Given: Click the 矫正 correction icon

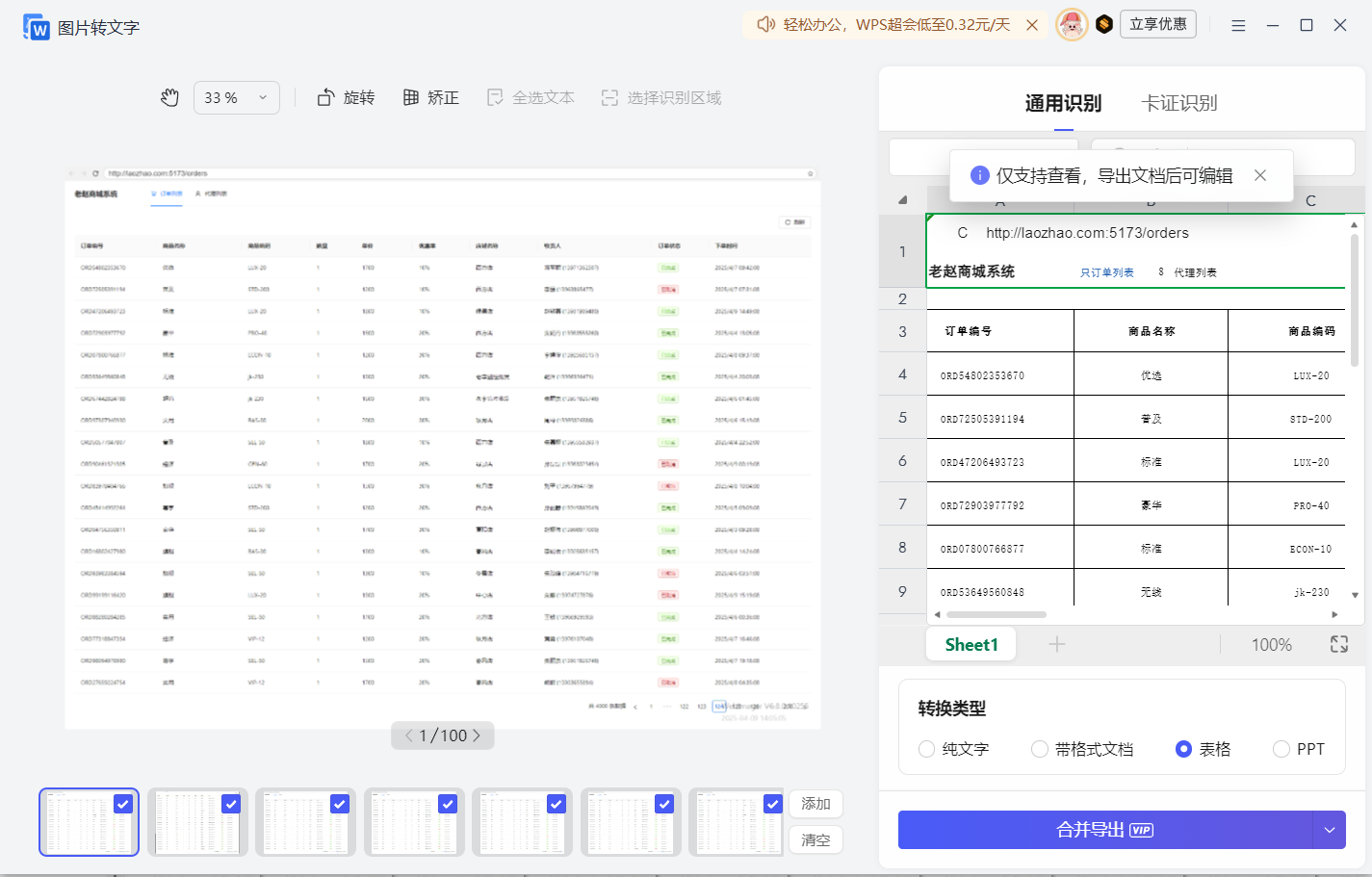Looking at the screenshot, I should coord(411,97).
